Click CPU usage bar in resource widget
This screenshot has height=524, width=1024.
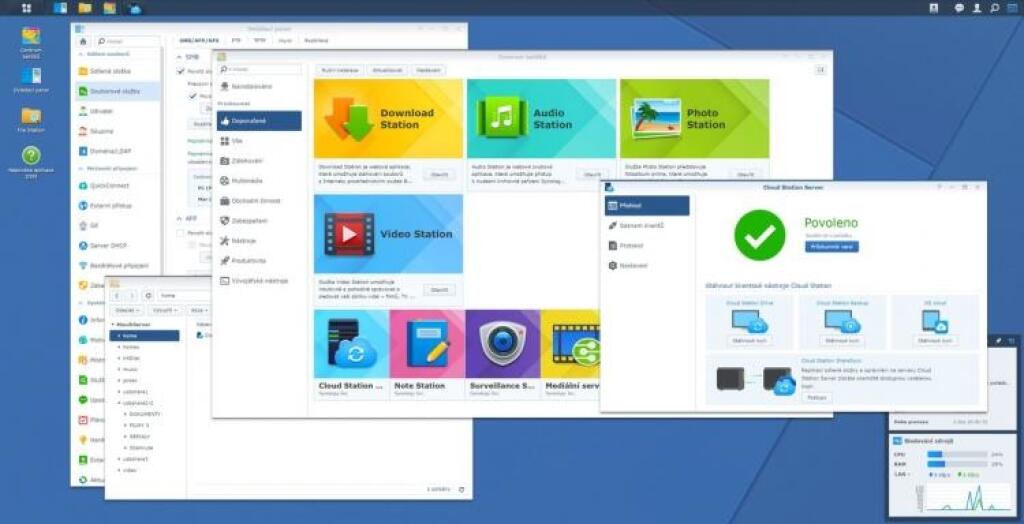[x=957, y=454]
